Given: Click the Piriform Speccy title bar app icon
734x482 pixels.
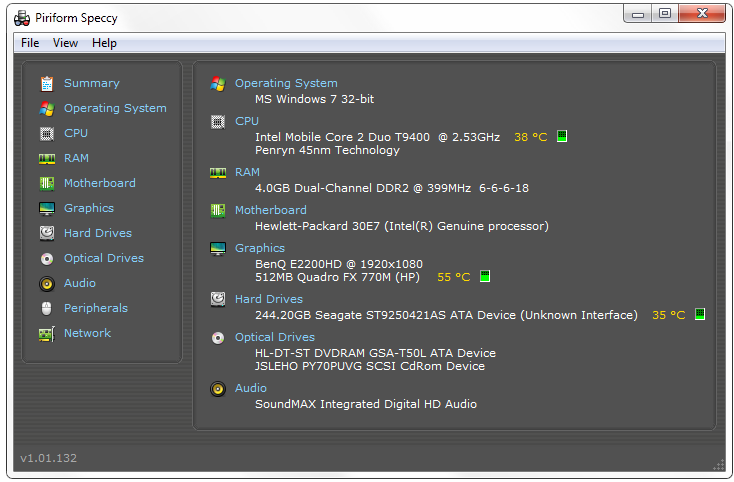Looking at the screenshot, I should click(22, 18).
